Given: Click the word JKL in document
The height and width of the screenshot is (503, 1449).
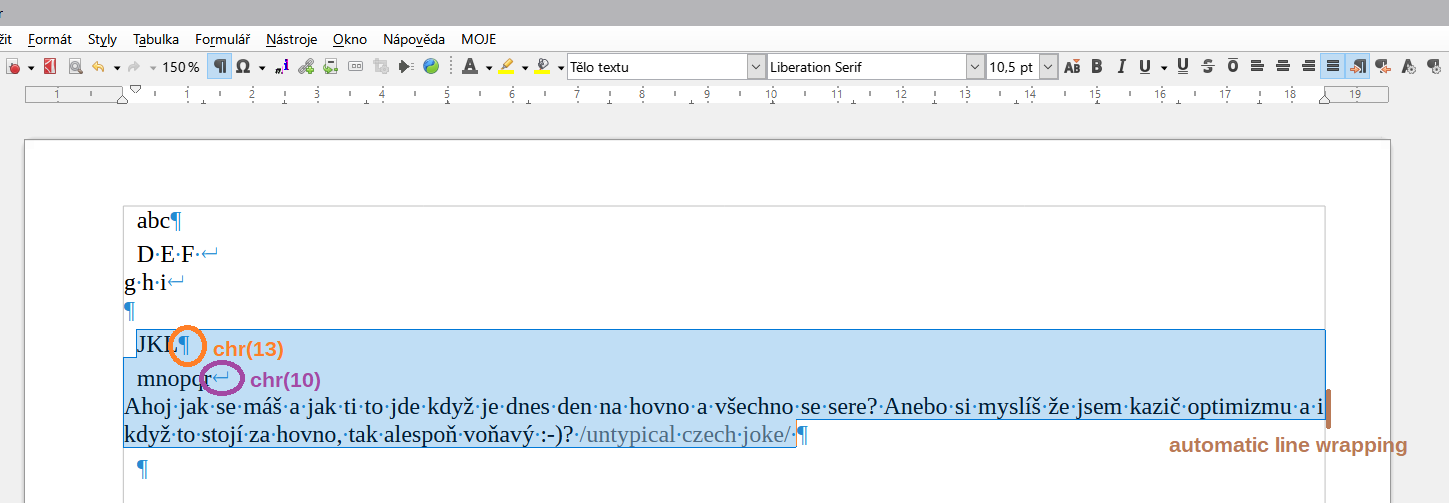Looking at the screenshot, I should point(156,344).
